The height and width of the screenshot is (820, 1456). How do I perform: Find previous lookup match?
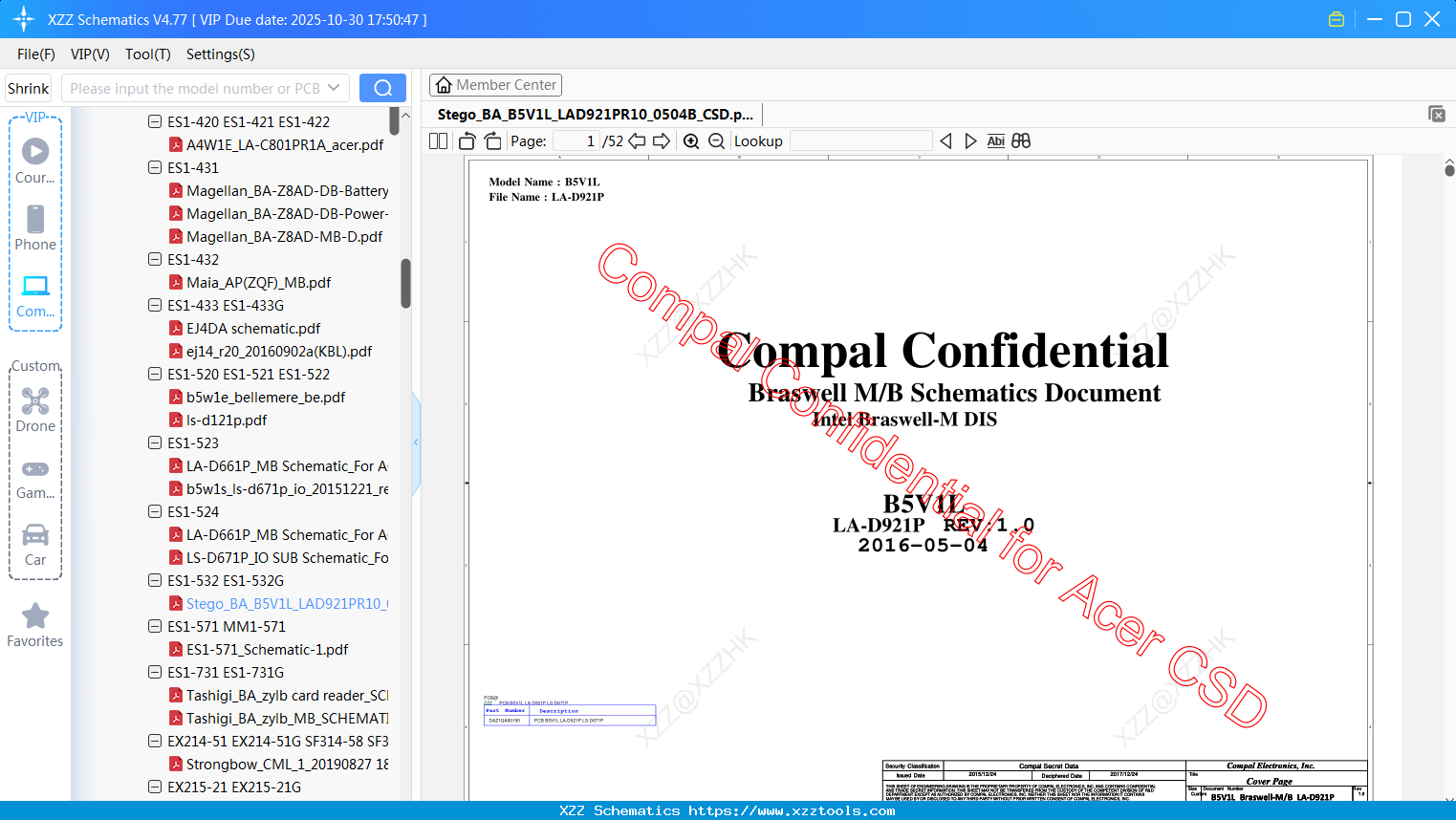point(945,140)
